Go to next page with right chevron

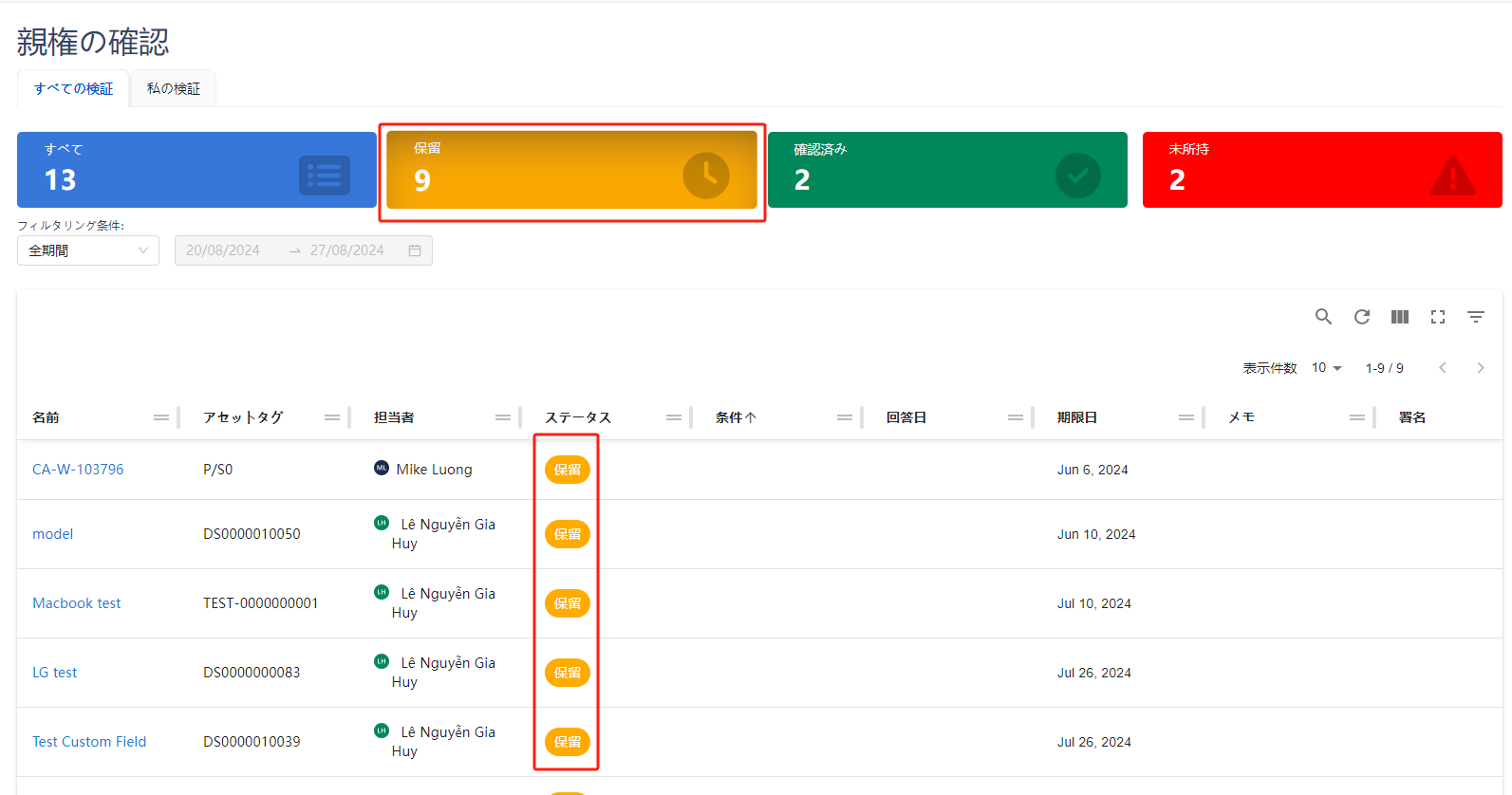tap(1481, 368)
